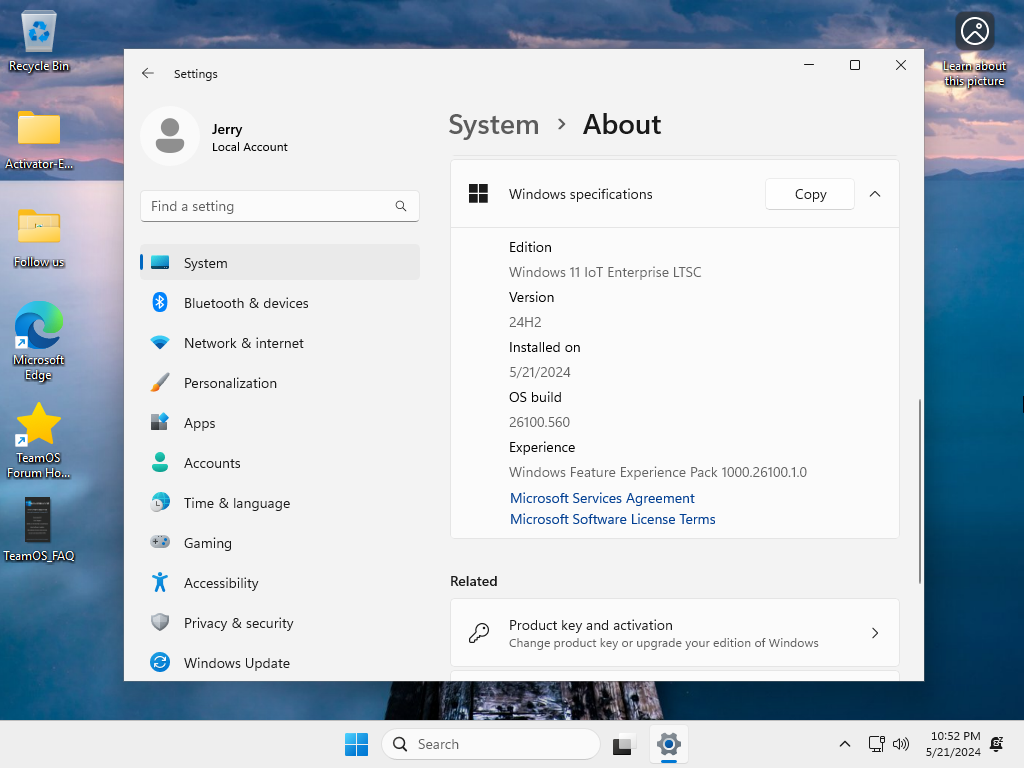Click the back arrow in Settings
Image resolution: width=1024 pixels, height=768 pixels.
148,73
